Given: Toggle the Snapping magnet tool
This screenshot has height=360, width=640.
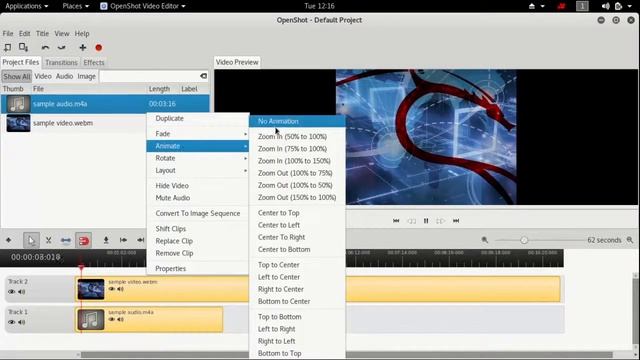Looking at the screenshot, I should point(83,240).
